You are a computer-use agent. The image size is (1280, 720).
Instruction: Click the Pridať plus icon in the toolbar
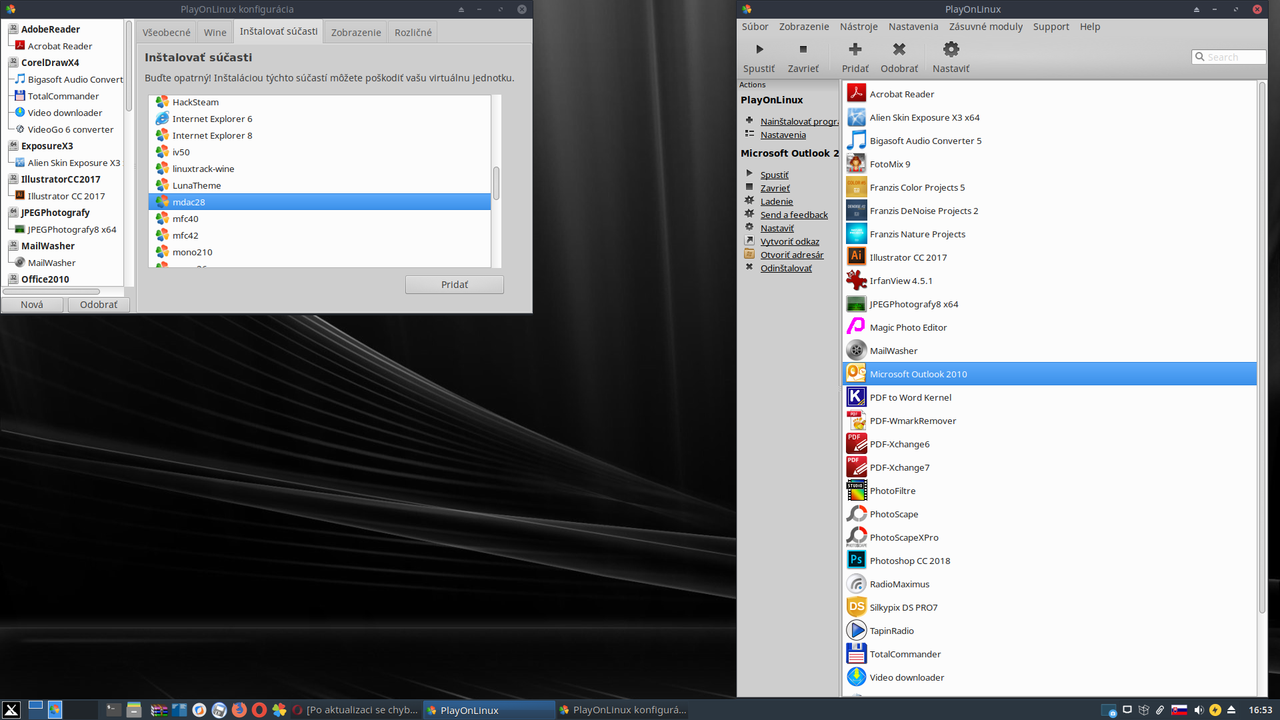[x=854, y=49]
